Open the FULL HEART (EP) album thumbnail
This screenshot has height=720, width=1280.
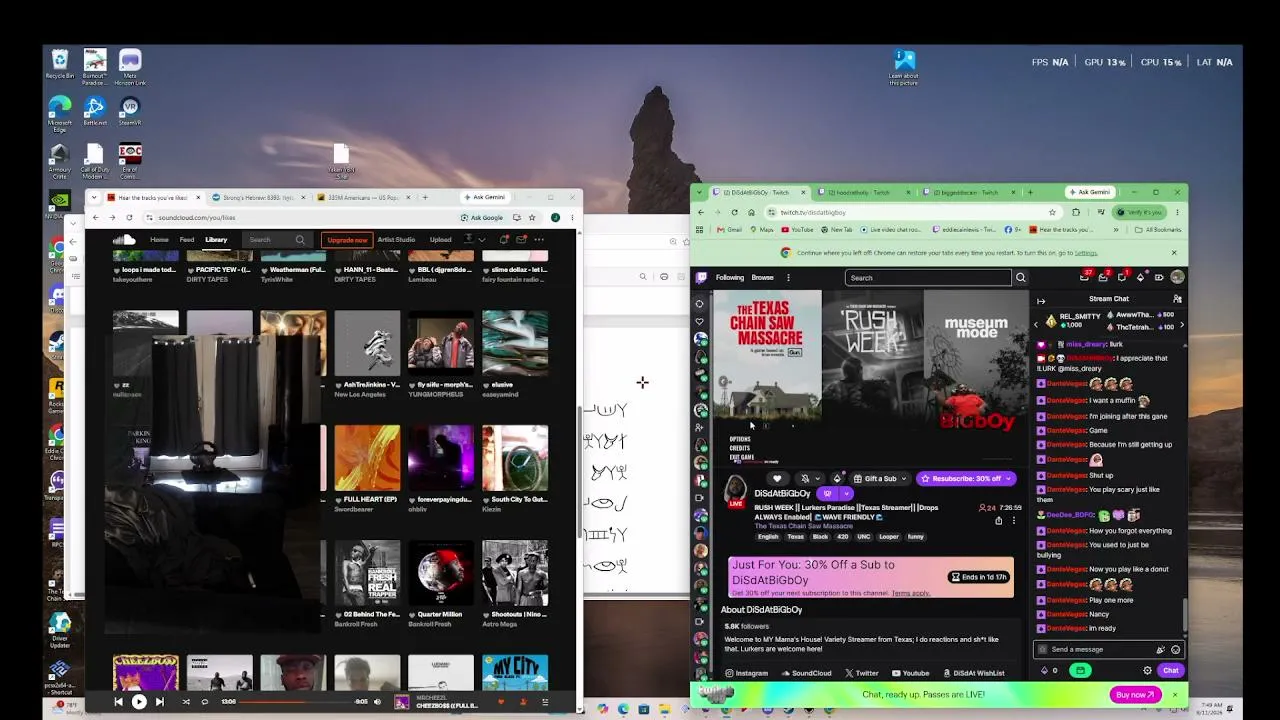click(x=367, y=458)
